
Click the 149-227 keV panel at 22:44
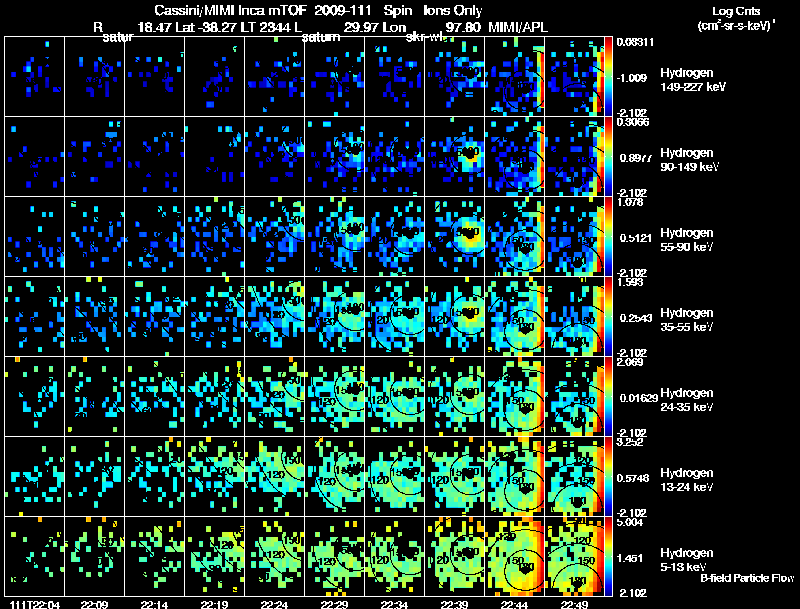515,77
